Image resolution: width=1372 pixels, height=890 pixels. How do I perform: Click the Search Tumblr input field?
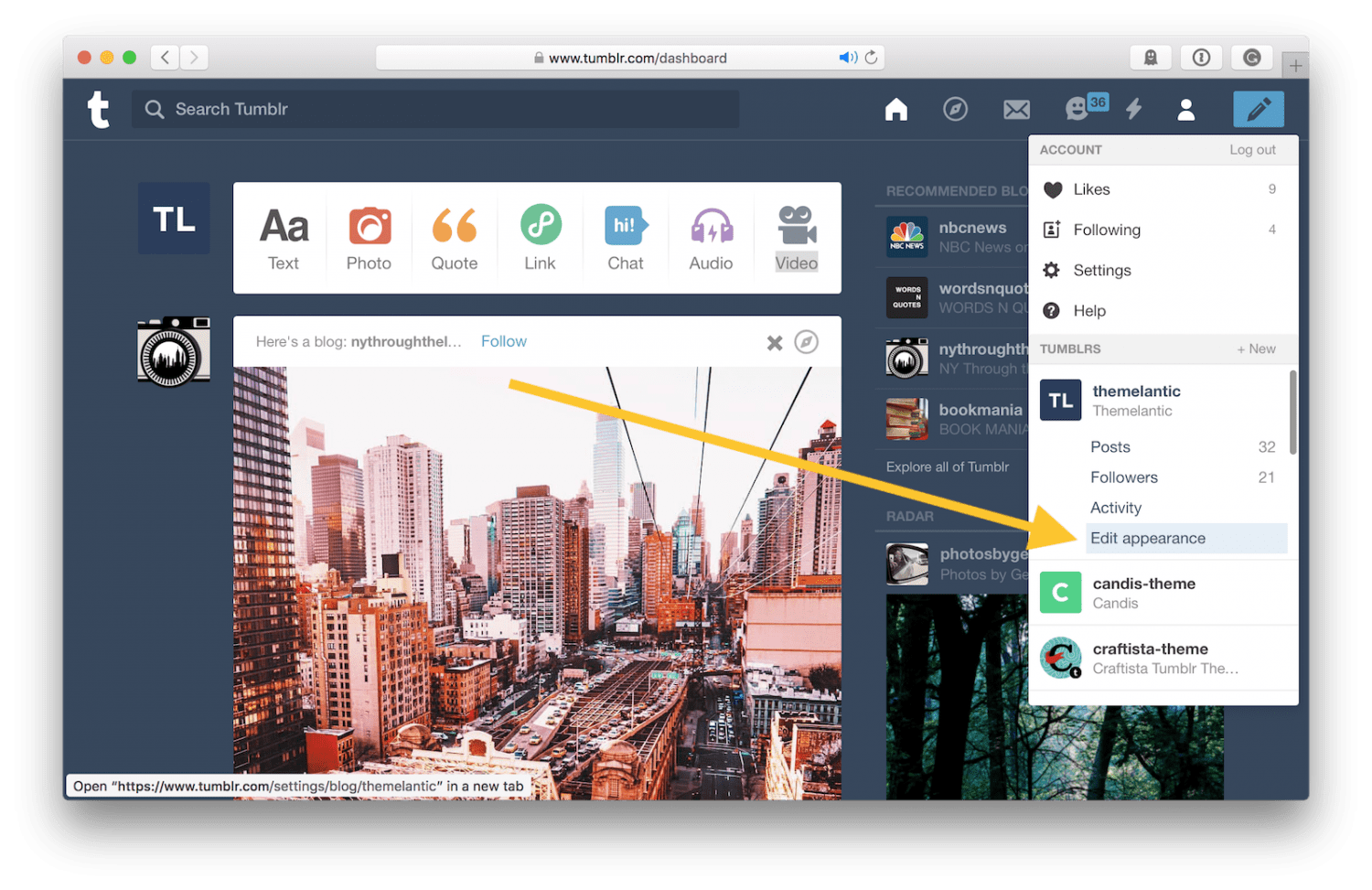(439, 110)
